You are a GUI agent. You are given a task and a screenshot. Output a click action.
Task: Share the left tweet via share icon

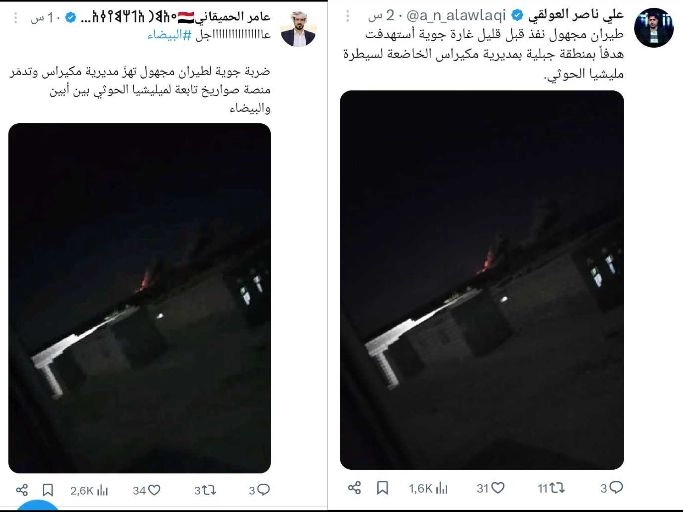pos(22,490)
